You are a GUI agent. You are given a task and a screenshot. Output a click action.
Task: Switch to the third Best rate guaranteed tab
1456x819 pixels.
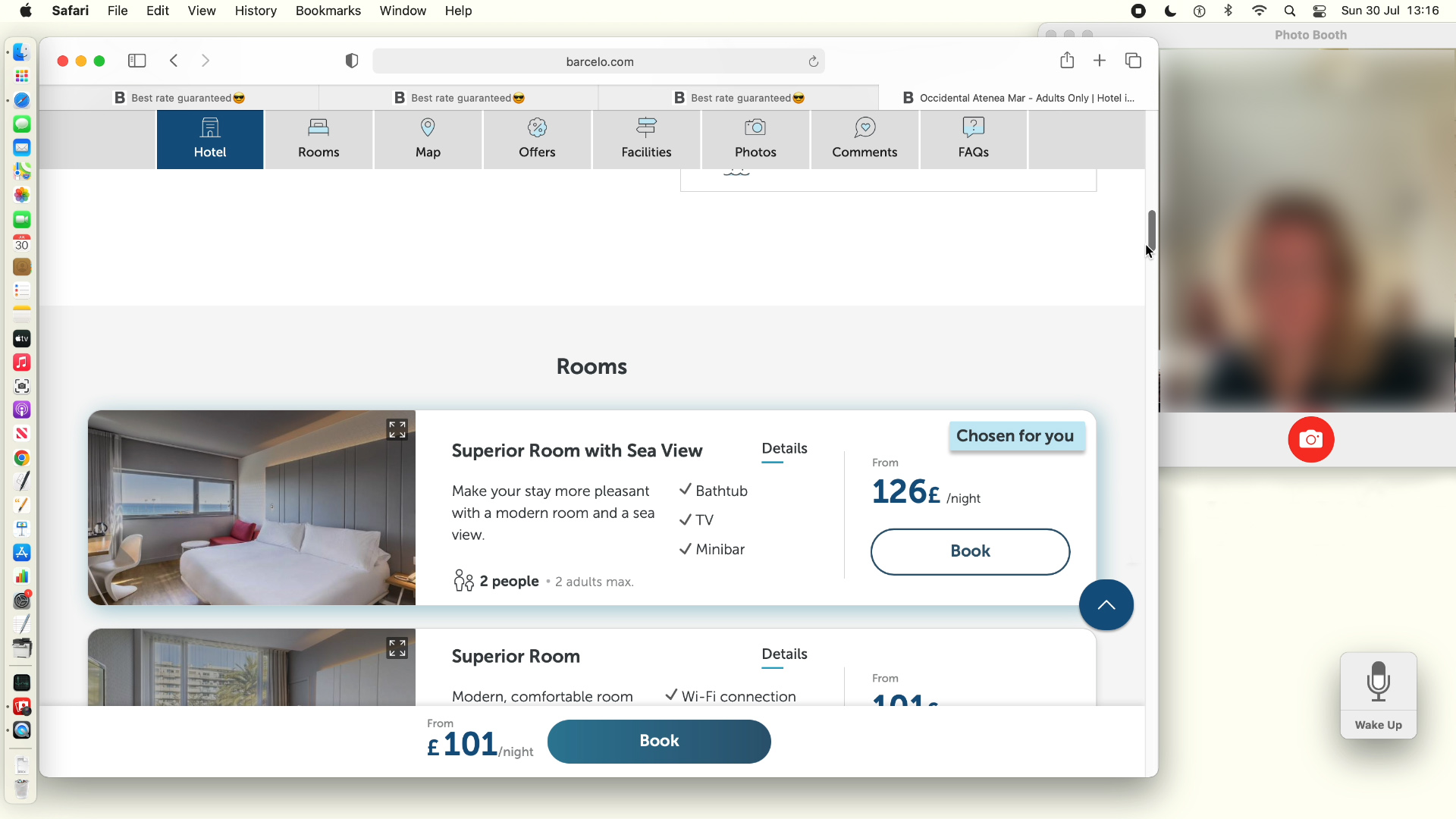(x=739, y=98)
